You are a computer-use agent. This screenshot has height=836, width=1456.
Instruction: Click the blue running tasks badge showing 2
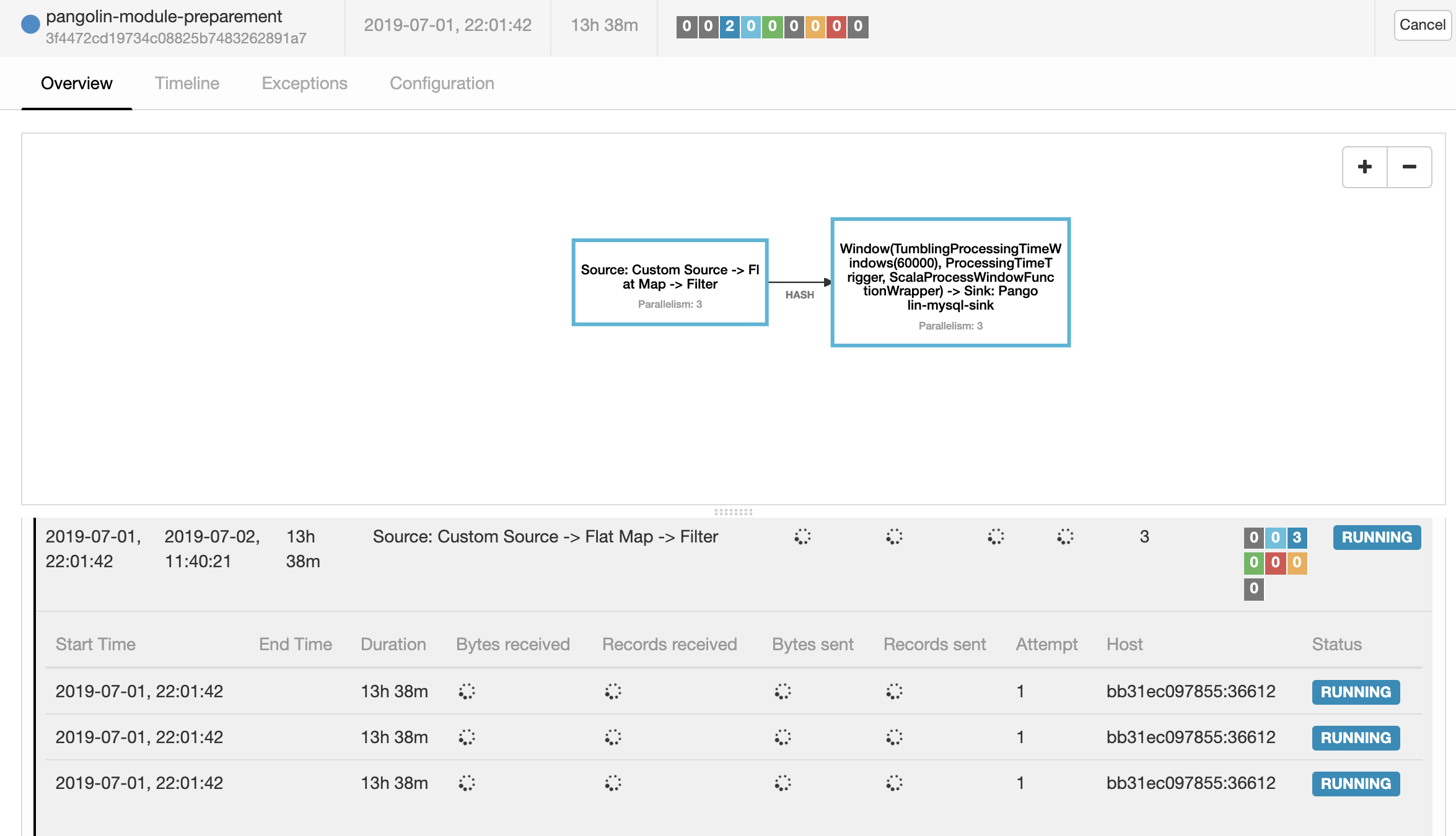coord(729,26)
